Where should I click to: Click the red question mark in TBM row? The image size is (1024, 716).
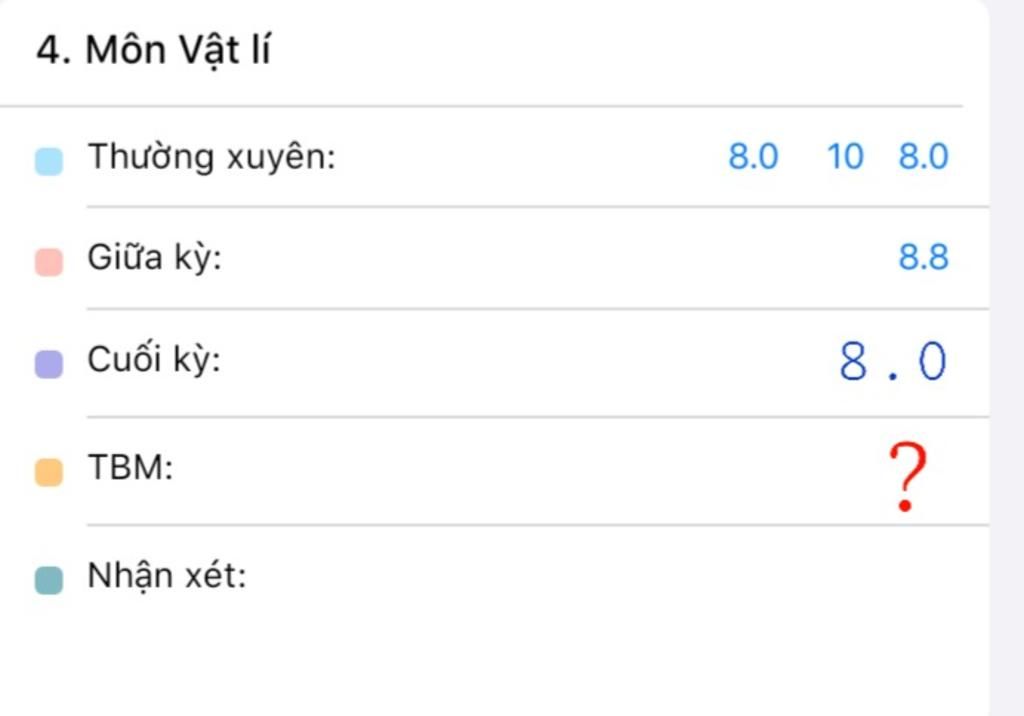click(907, 476)
